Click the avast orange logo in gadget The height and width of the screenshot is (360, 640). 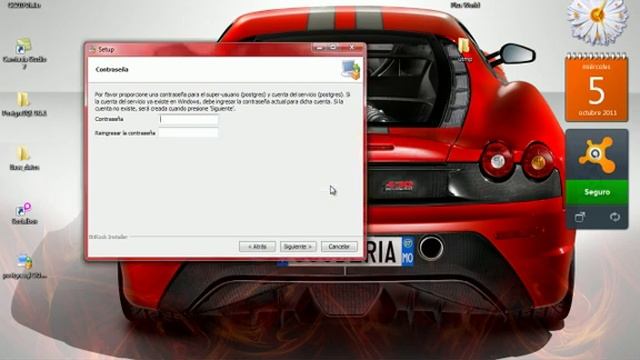596,155
